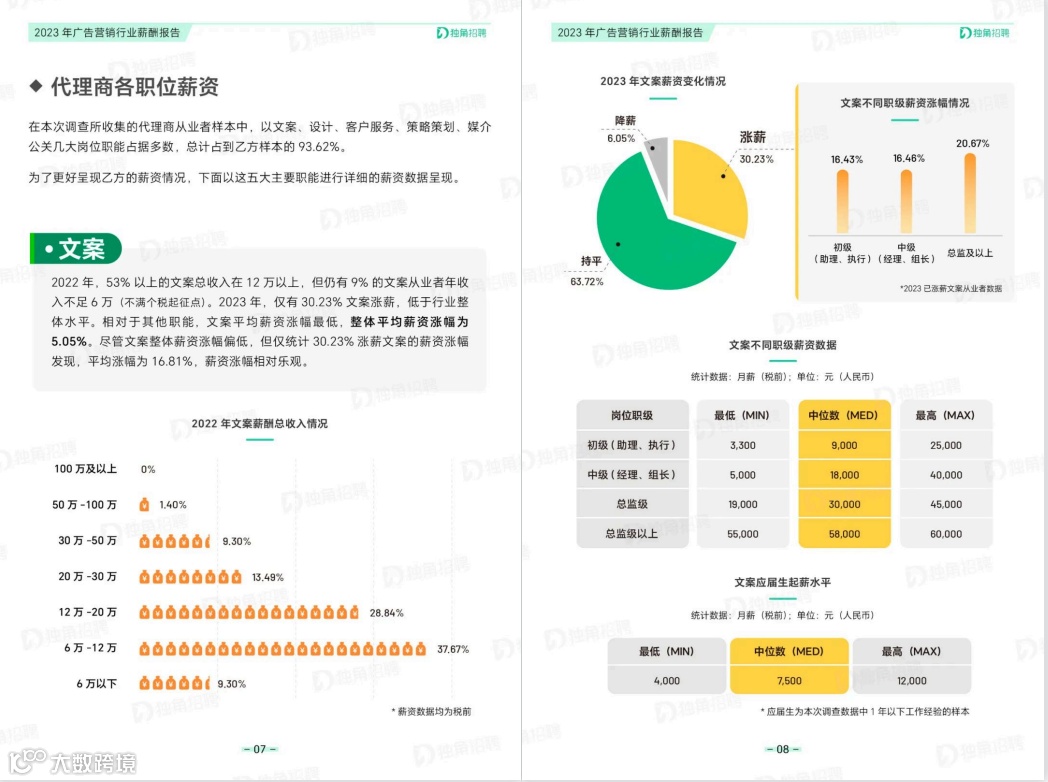Click the 独角招聘 logo on the left page header

point(462,33)
